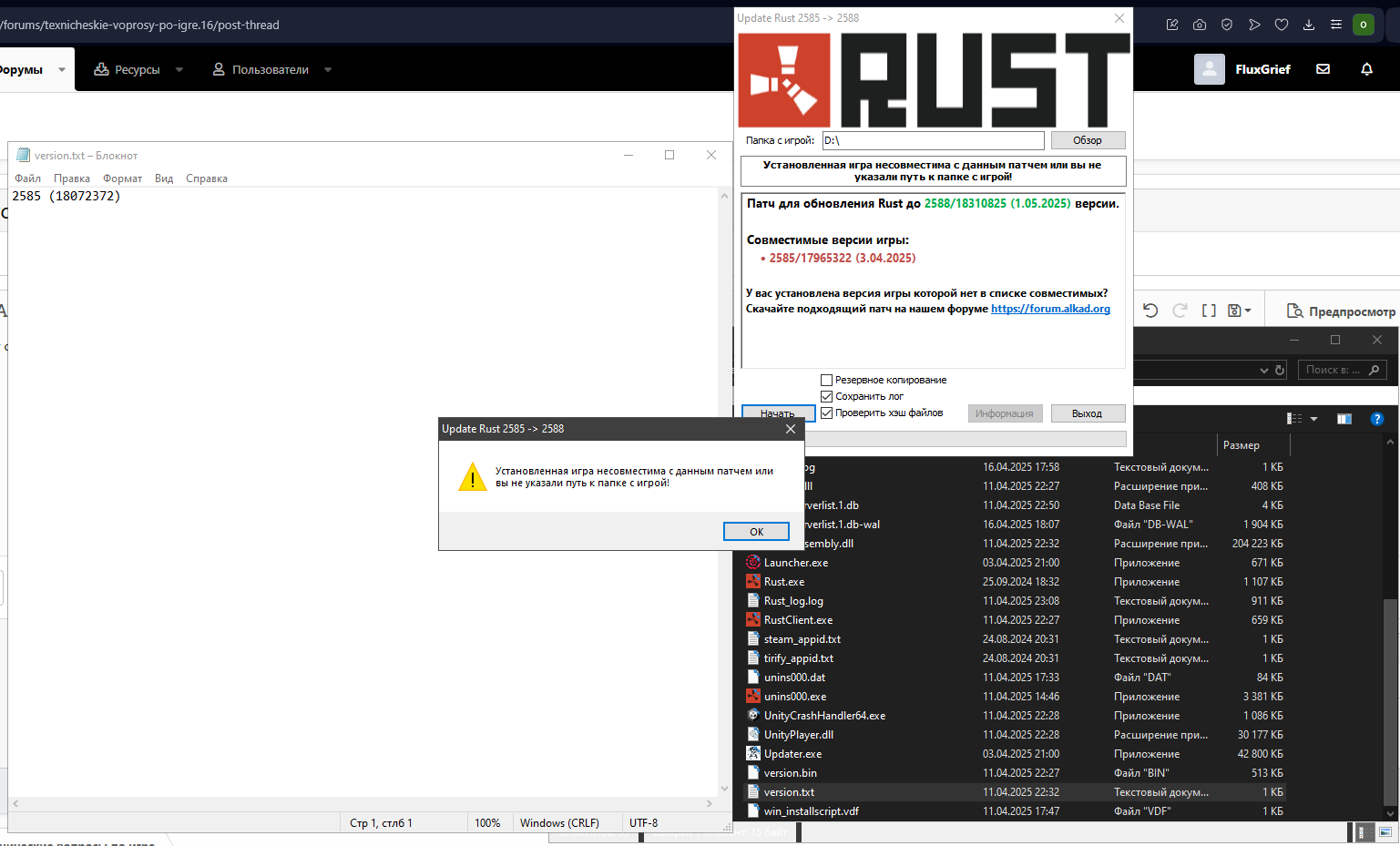Click the green O extension badge

click(x=1364, y=25)
